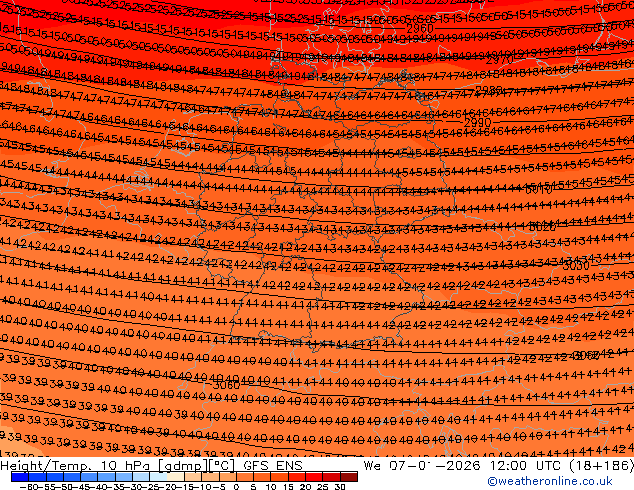Choose orange swatch between 0 and 5
The height and width of the screenshot is (490, 634).
245,477
